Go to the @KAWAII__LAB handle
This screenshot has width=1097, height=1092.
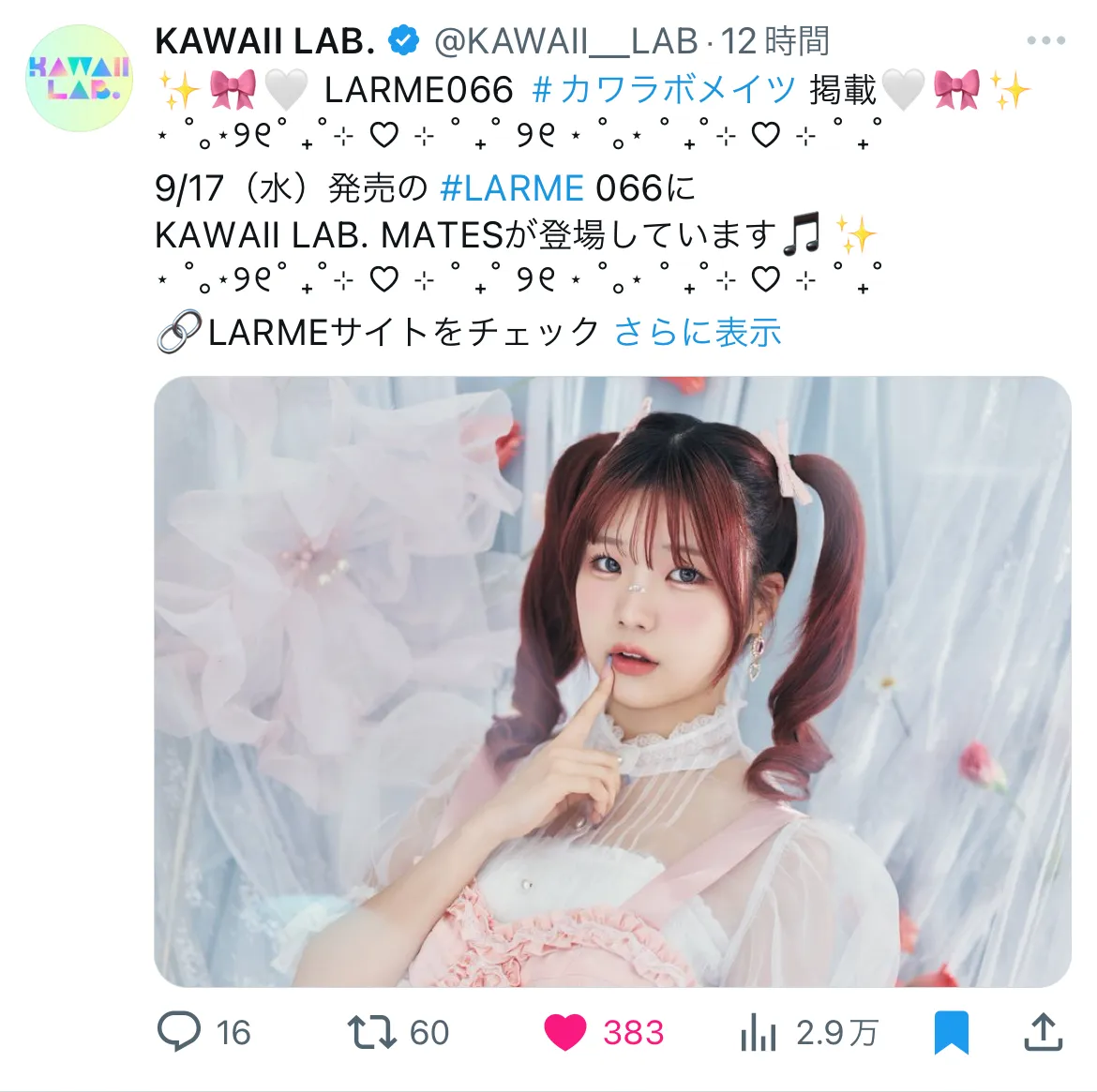point(566,41)
